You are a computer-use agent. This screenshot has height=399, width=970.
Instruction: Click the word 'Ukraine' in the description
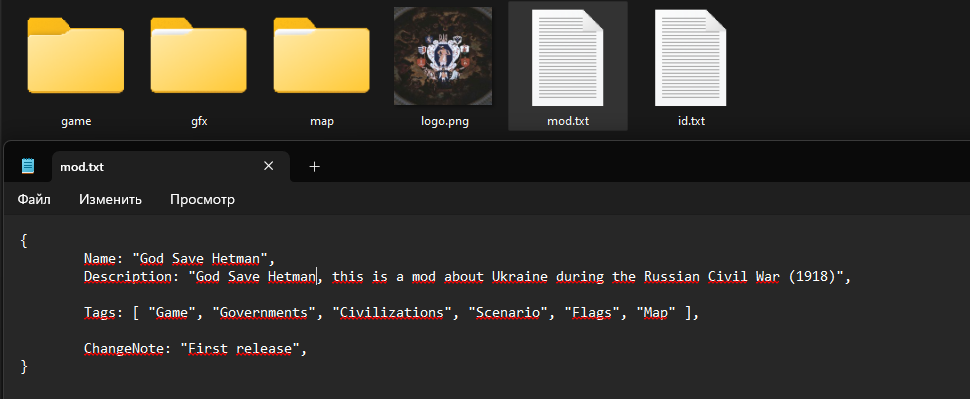tap(520, 277)
